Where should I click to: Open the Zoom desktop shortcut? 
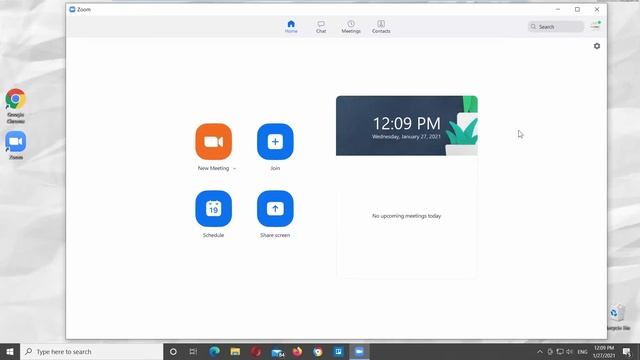(x=16, y=146)
